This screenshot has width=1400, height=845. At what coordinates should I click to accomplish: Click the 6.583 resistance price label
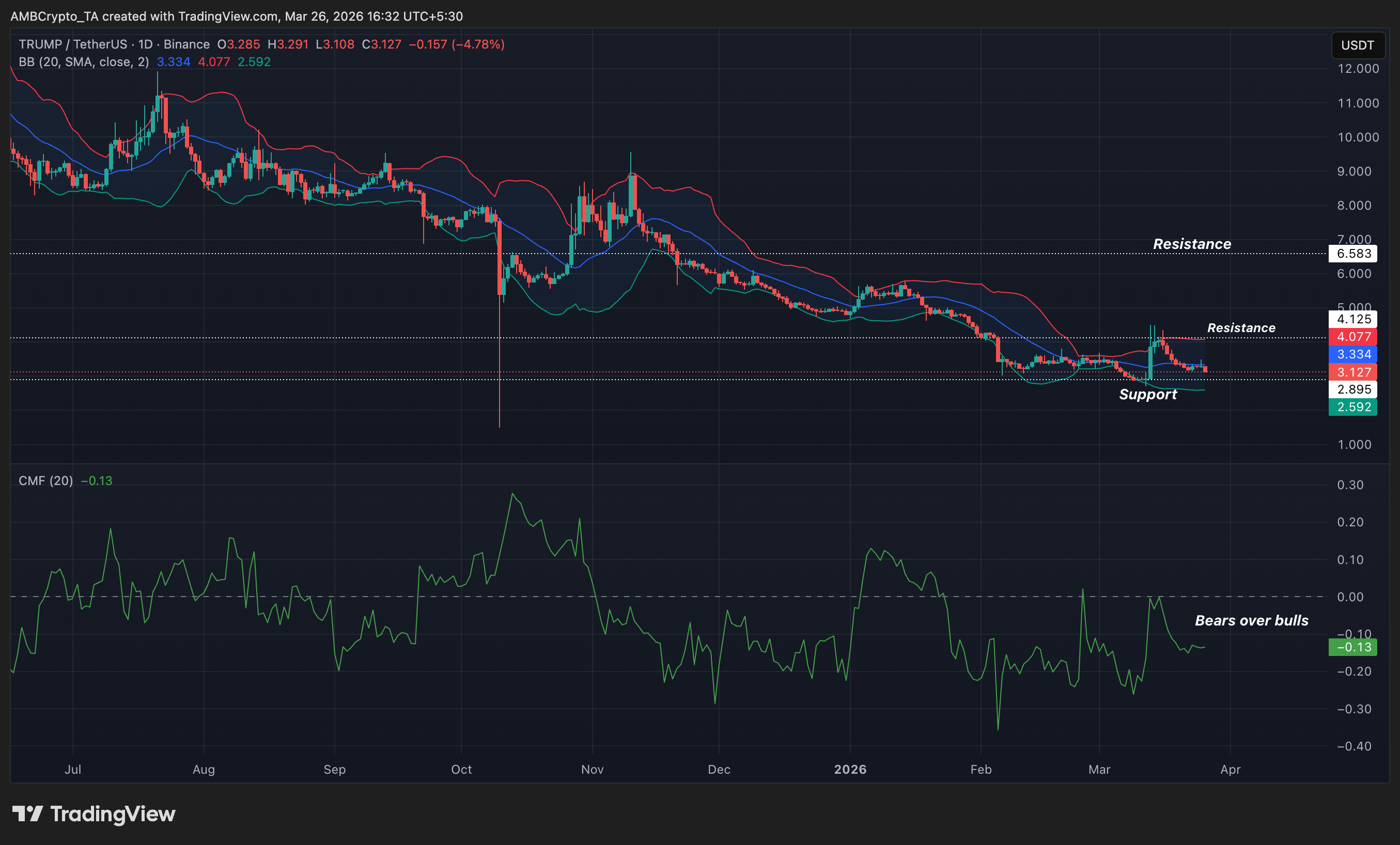[x=1353, y=254]
